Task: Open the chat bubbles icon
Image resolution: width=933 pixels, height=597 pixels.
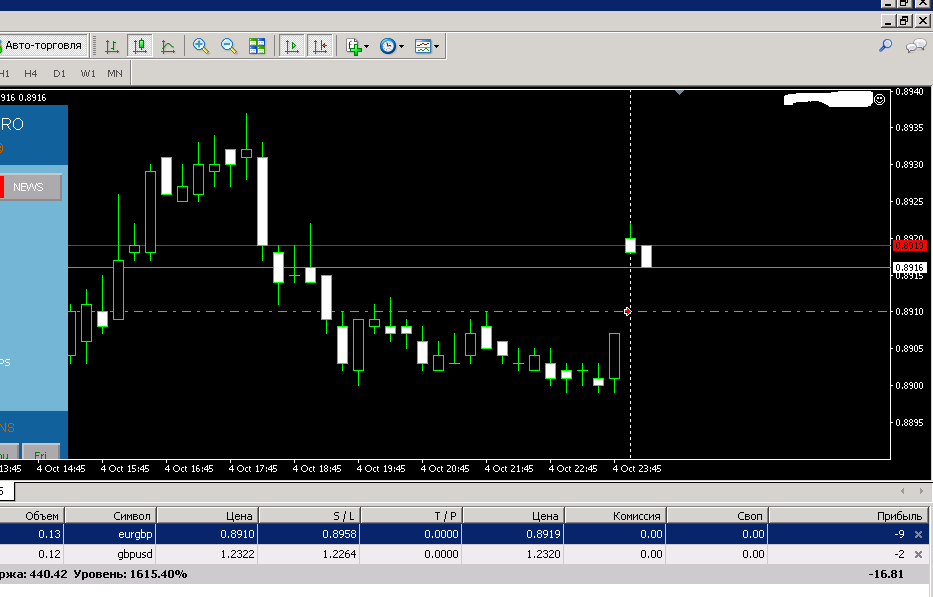Action: pyautogui.click(x=916, y=46)
